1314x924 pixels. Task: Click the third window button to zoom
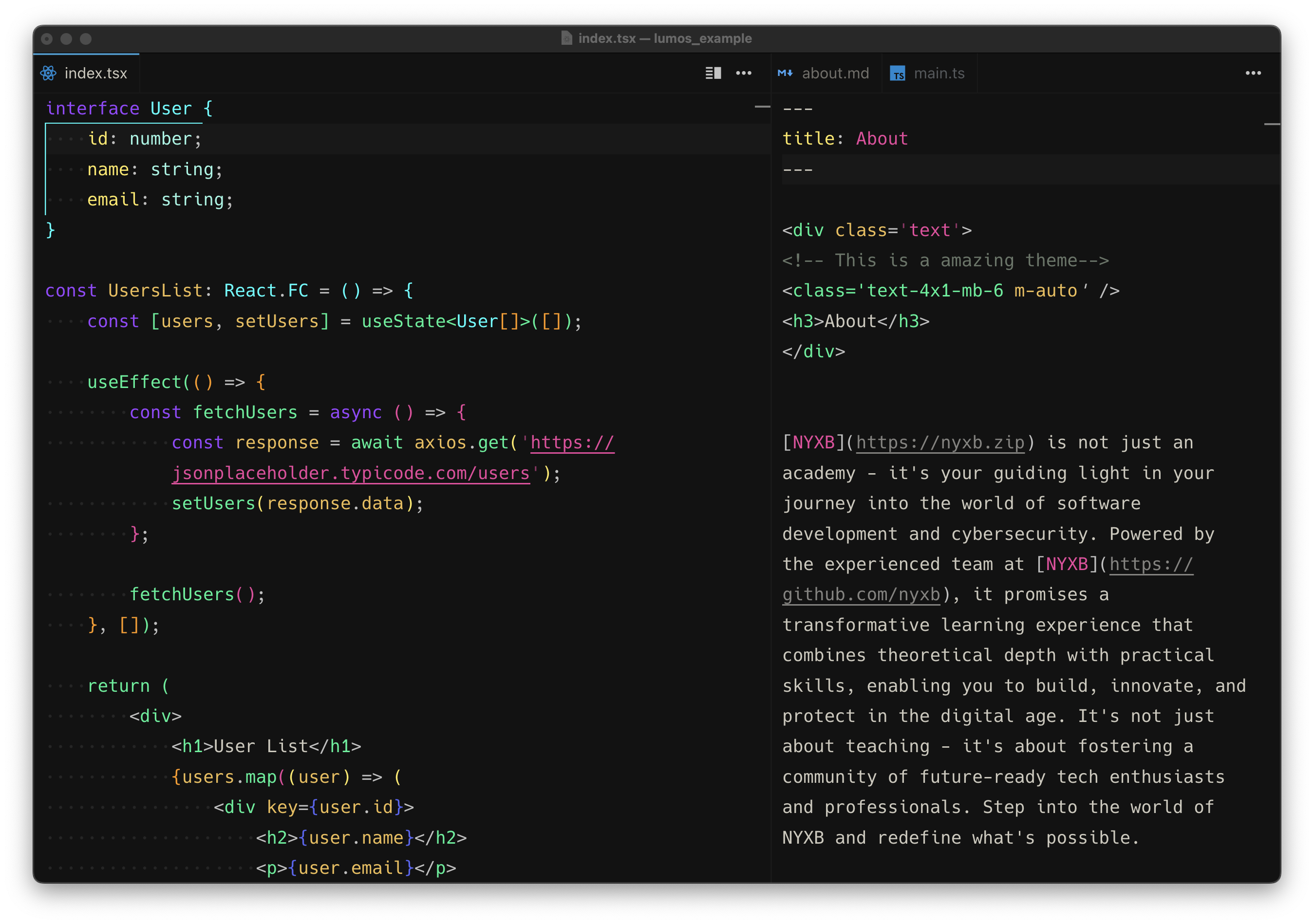click(86, 39)
